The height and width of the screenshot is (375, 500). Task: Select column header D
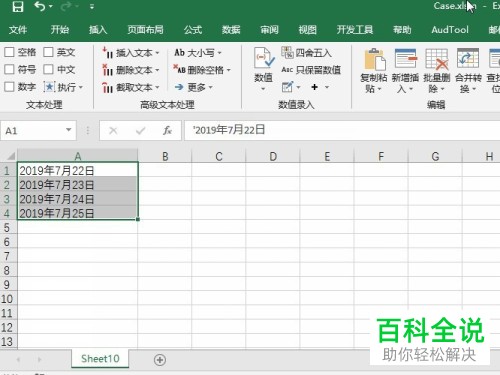point(273,156)
